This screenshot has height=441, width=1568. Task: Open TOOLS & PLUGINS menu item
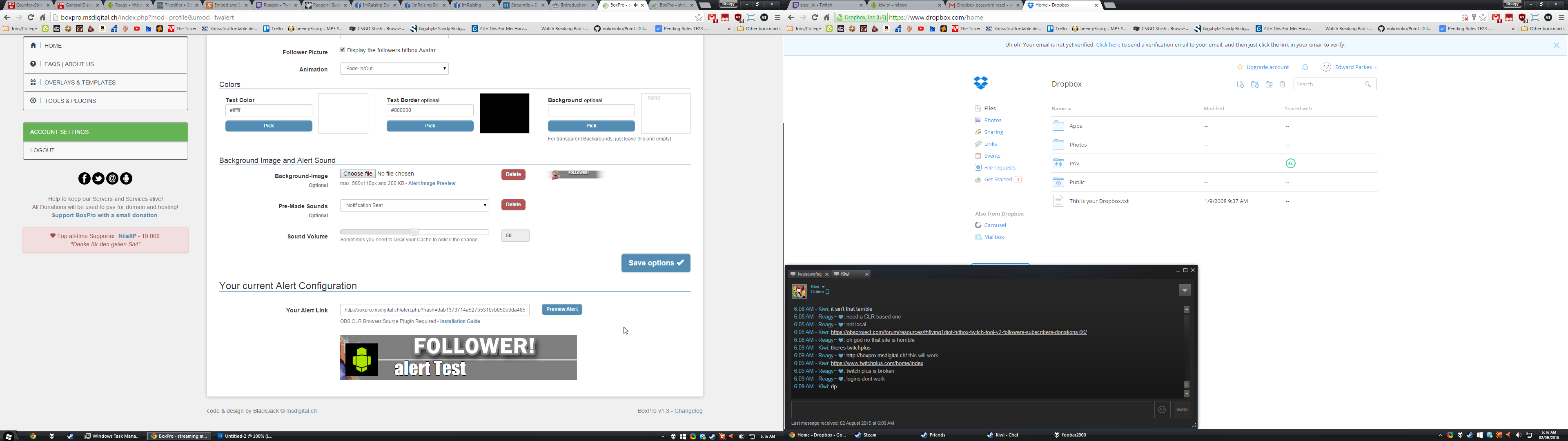click(x=105, y=100)
